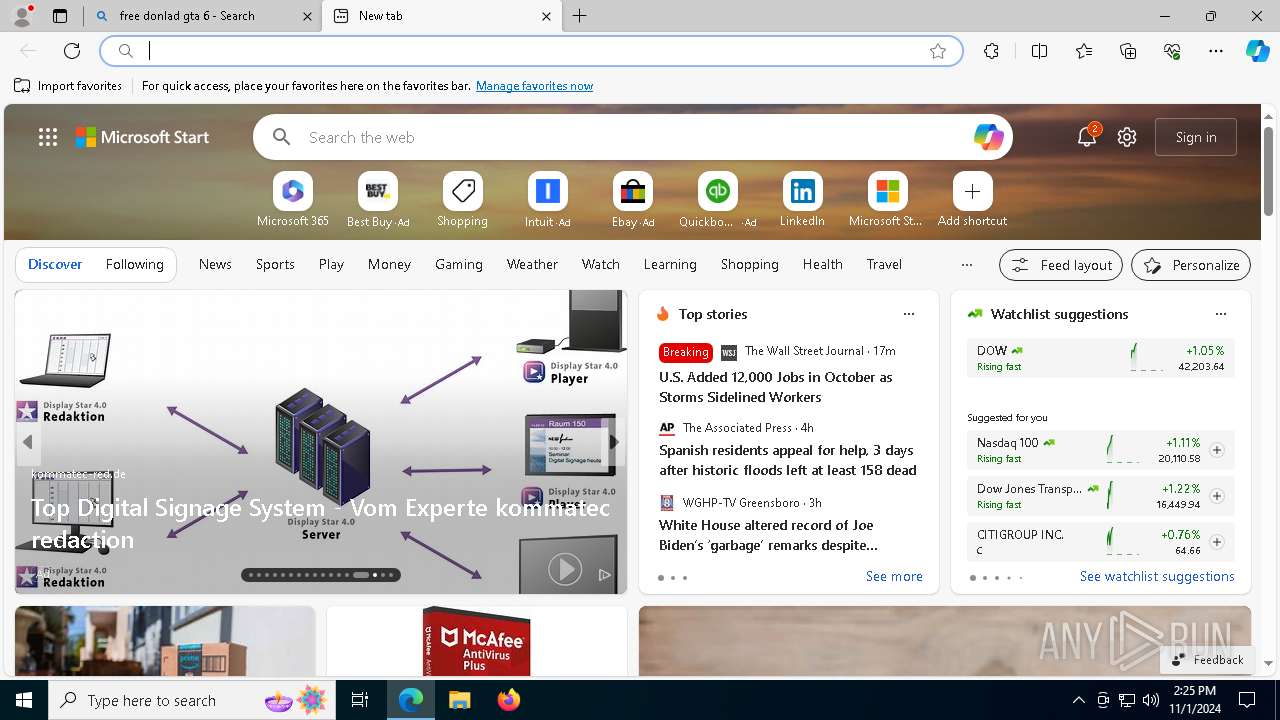This screenshot has height=720, width=1280.
Task: Refresh the page with reload icon
Action: coord(72,51)
